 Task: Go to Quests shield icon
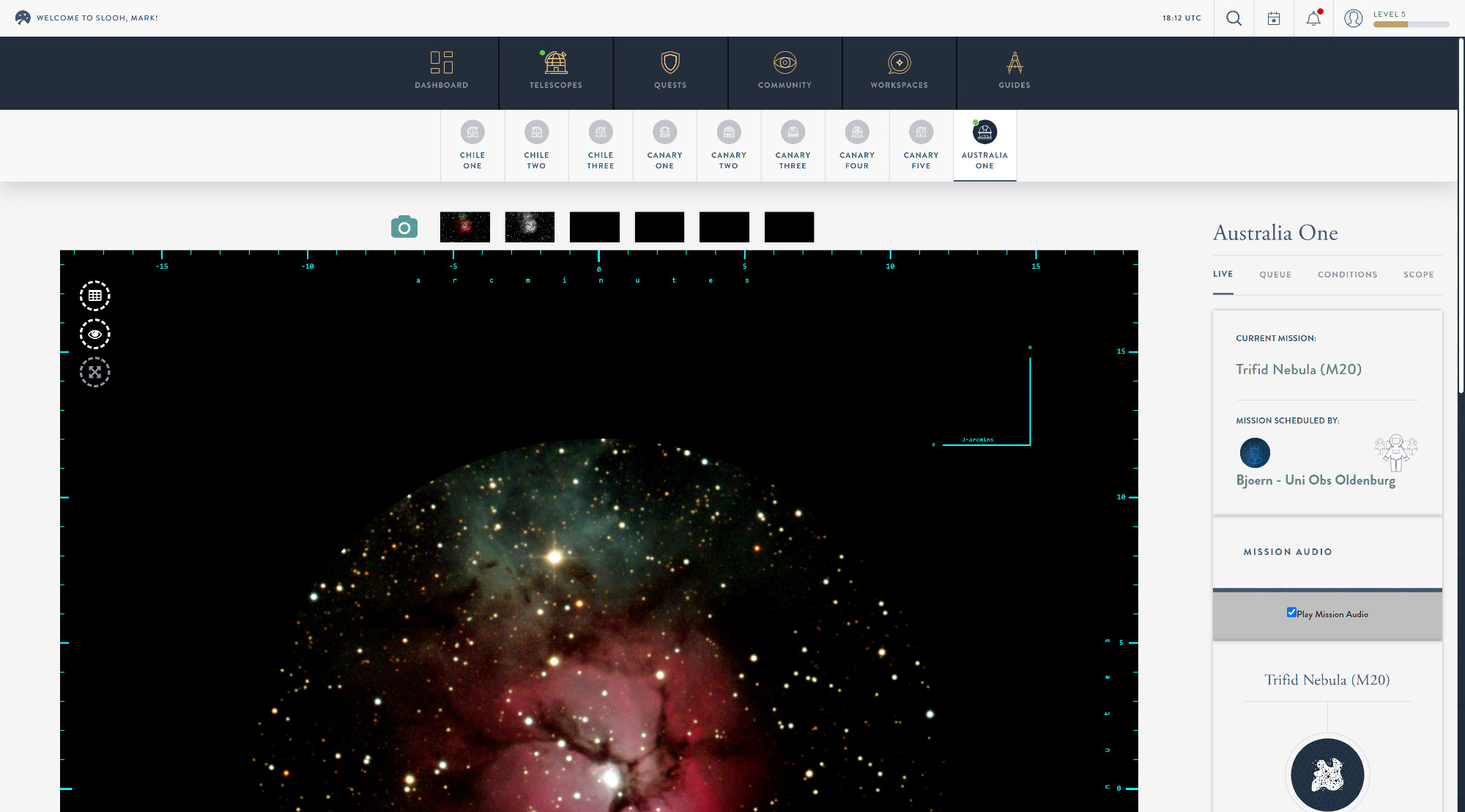pos(670,63)
